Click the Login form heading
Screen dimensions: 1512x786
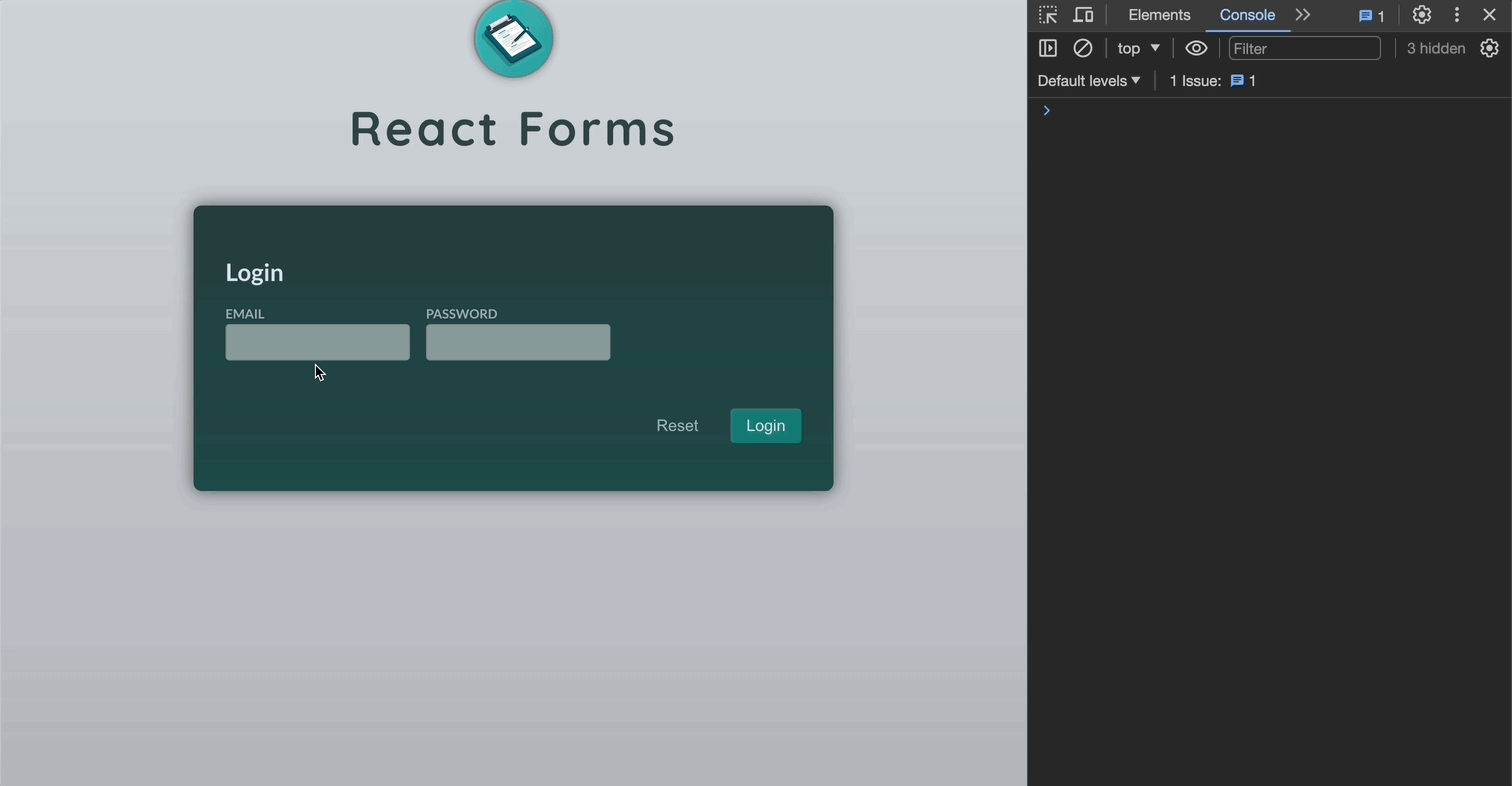[x=254, y=273]
